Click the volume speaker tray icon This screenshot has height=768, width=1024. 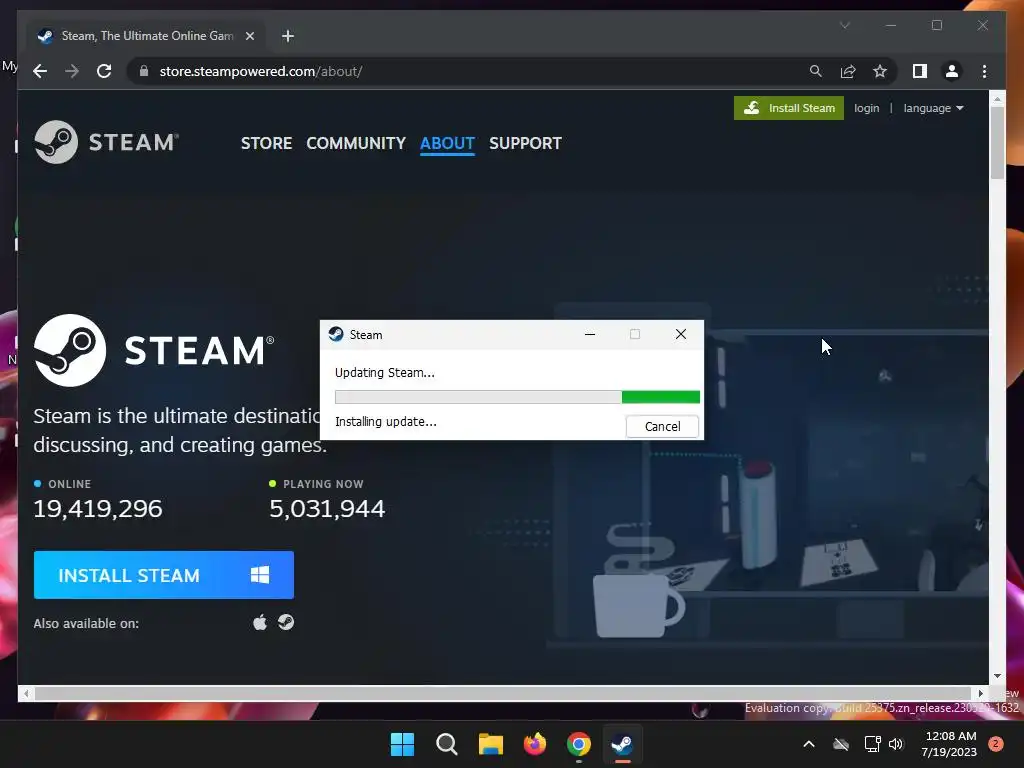click(896, 744)
